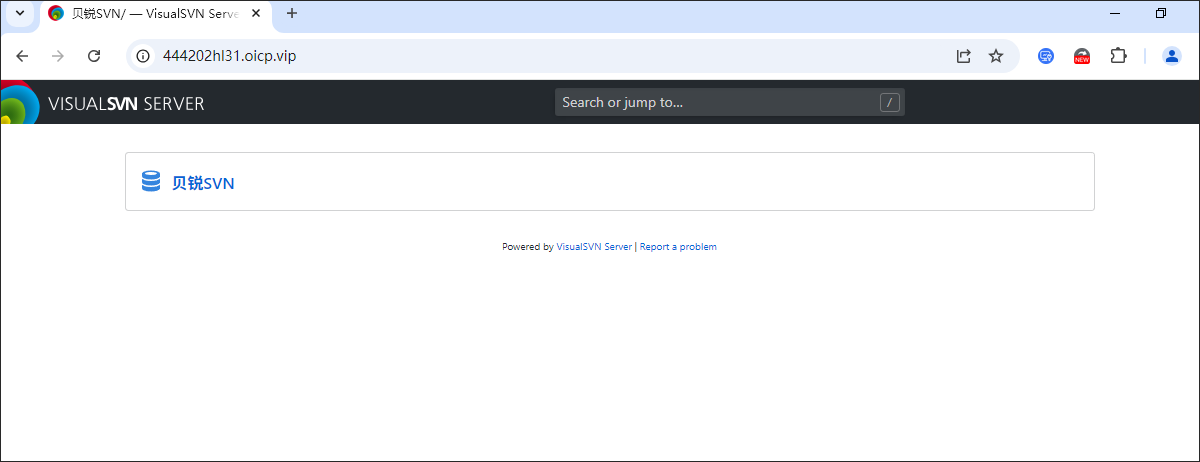The width and height of the screenshot is (1200, 462).
Task: Open a new browser tab
Action: click(x=292, y=13)
